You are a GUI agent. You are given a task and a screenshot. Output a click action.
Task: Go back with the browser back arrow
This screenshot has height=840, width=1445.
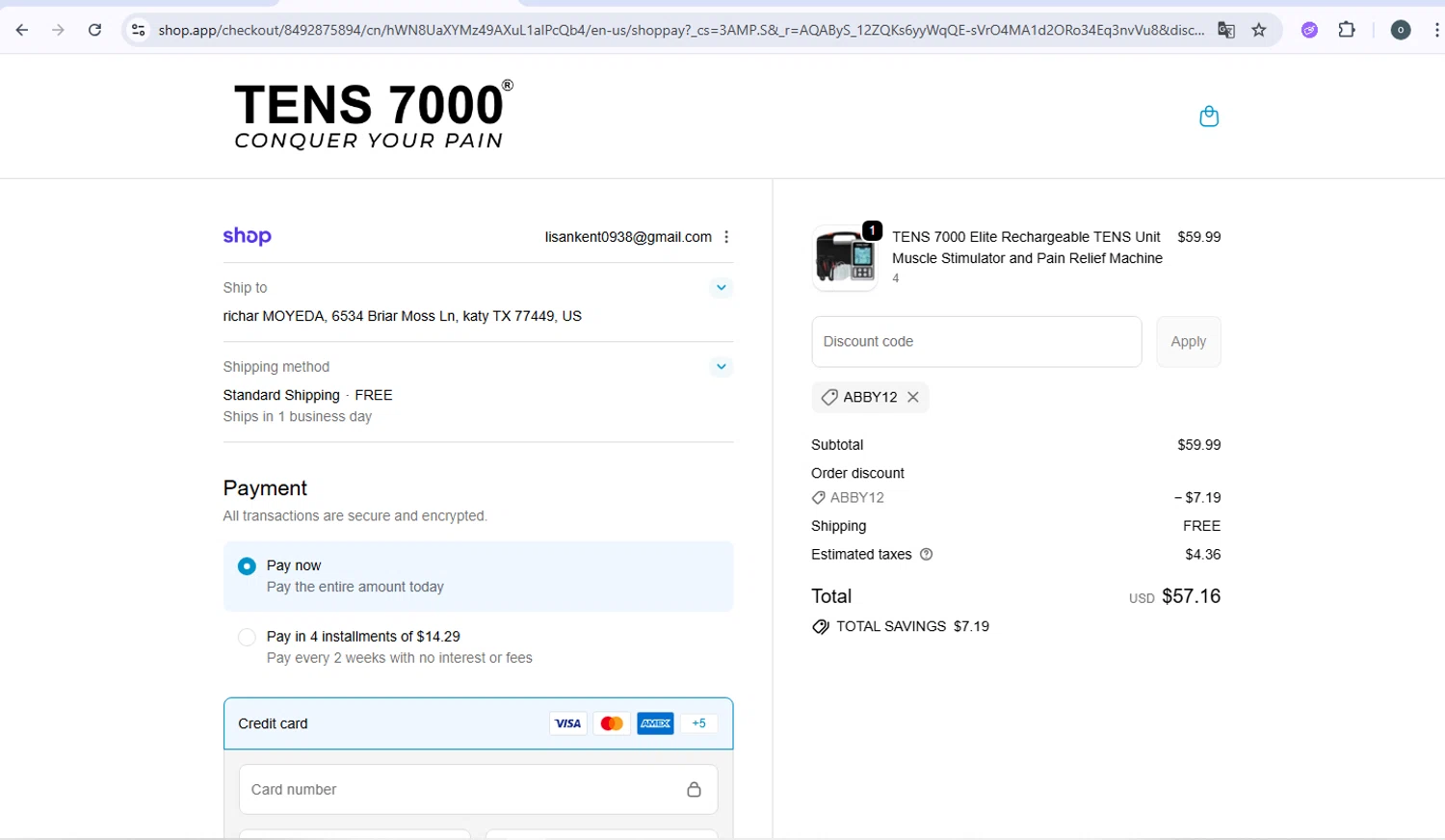click(x=22, y=30)
